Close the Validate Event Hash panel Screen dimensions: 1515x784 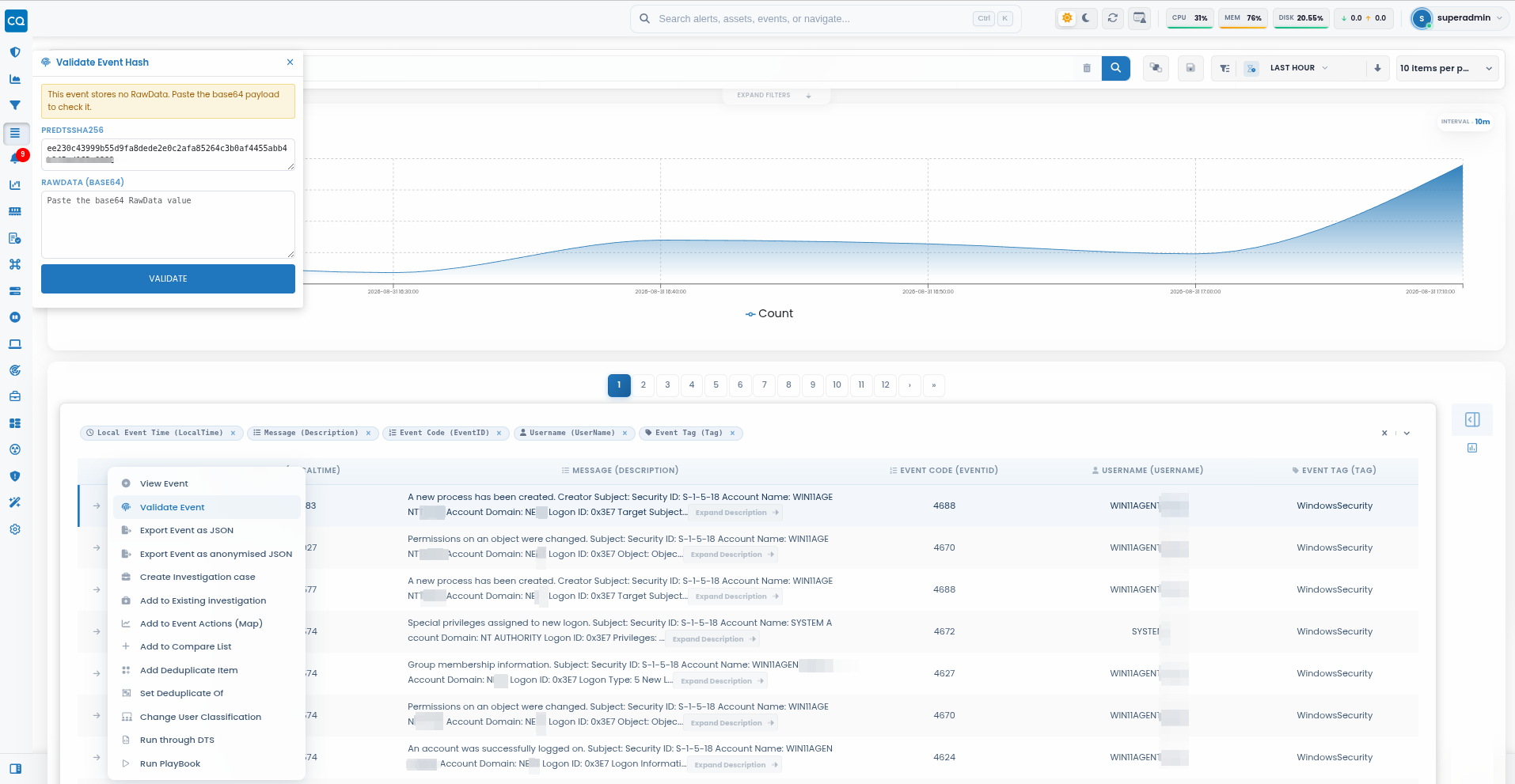pyautogui.click(x=290, y=62)
